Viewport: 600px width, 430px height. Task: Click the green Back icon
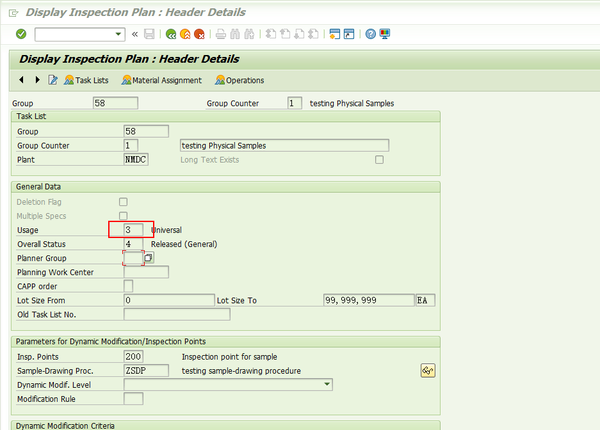pyautogui.click(x=171, y=34)
